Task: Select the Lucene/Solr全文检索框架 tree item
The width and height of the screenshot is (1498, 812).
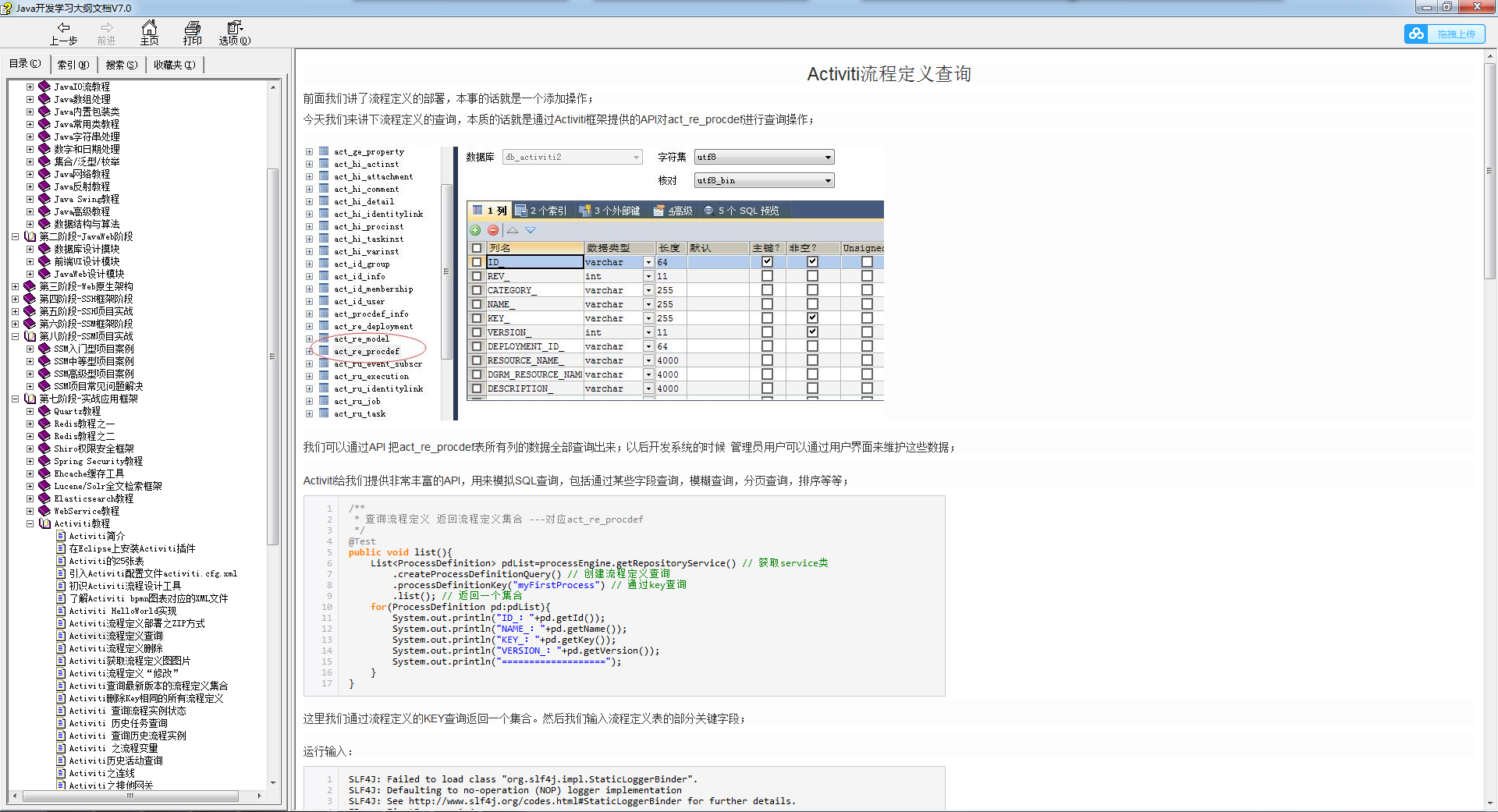Action: tap(108, 486)
